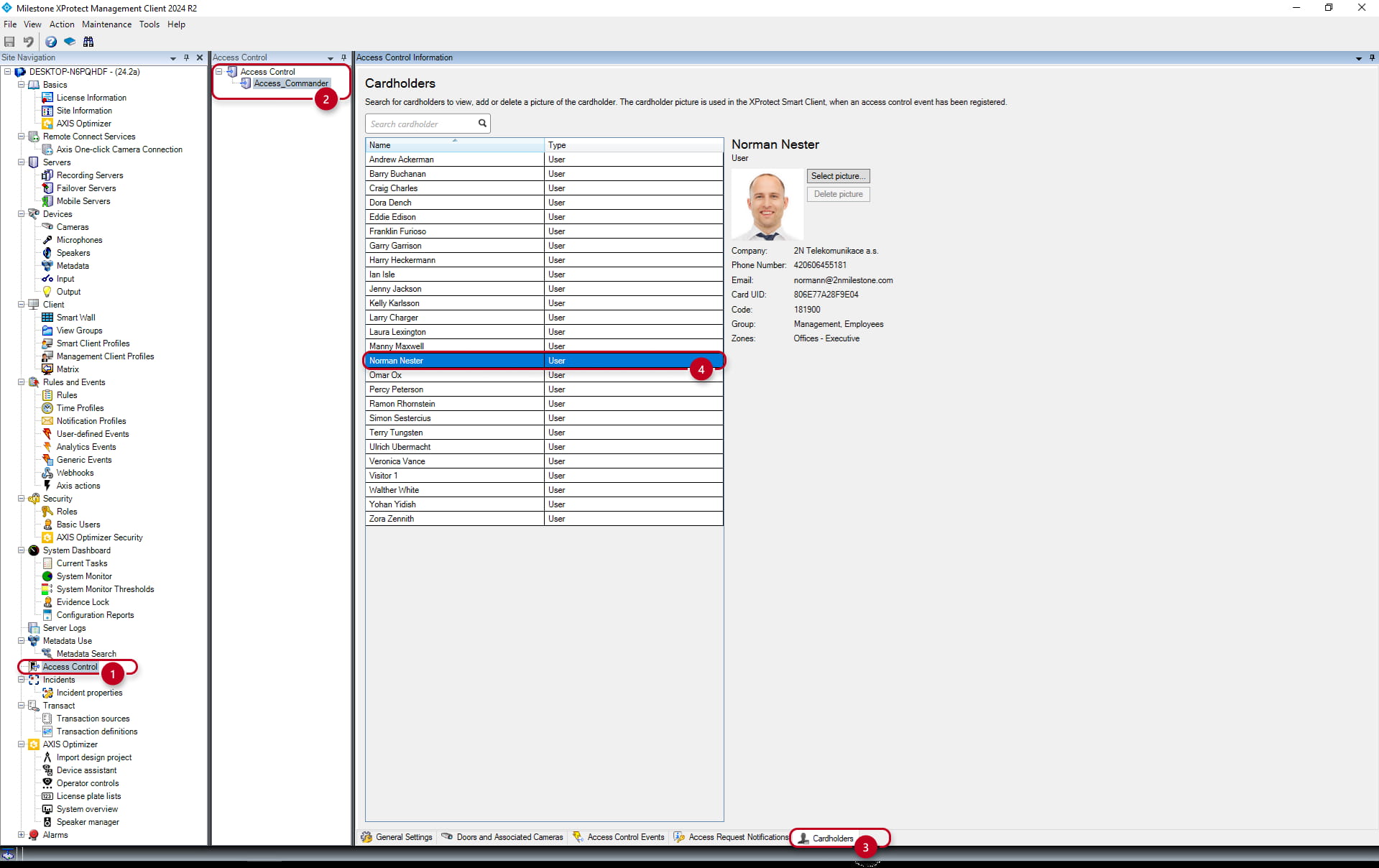
Task: Expand the Alarms tree node
Action: tap(21, 835)
